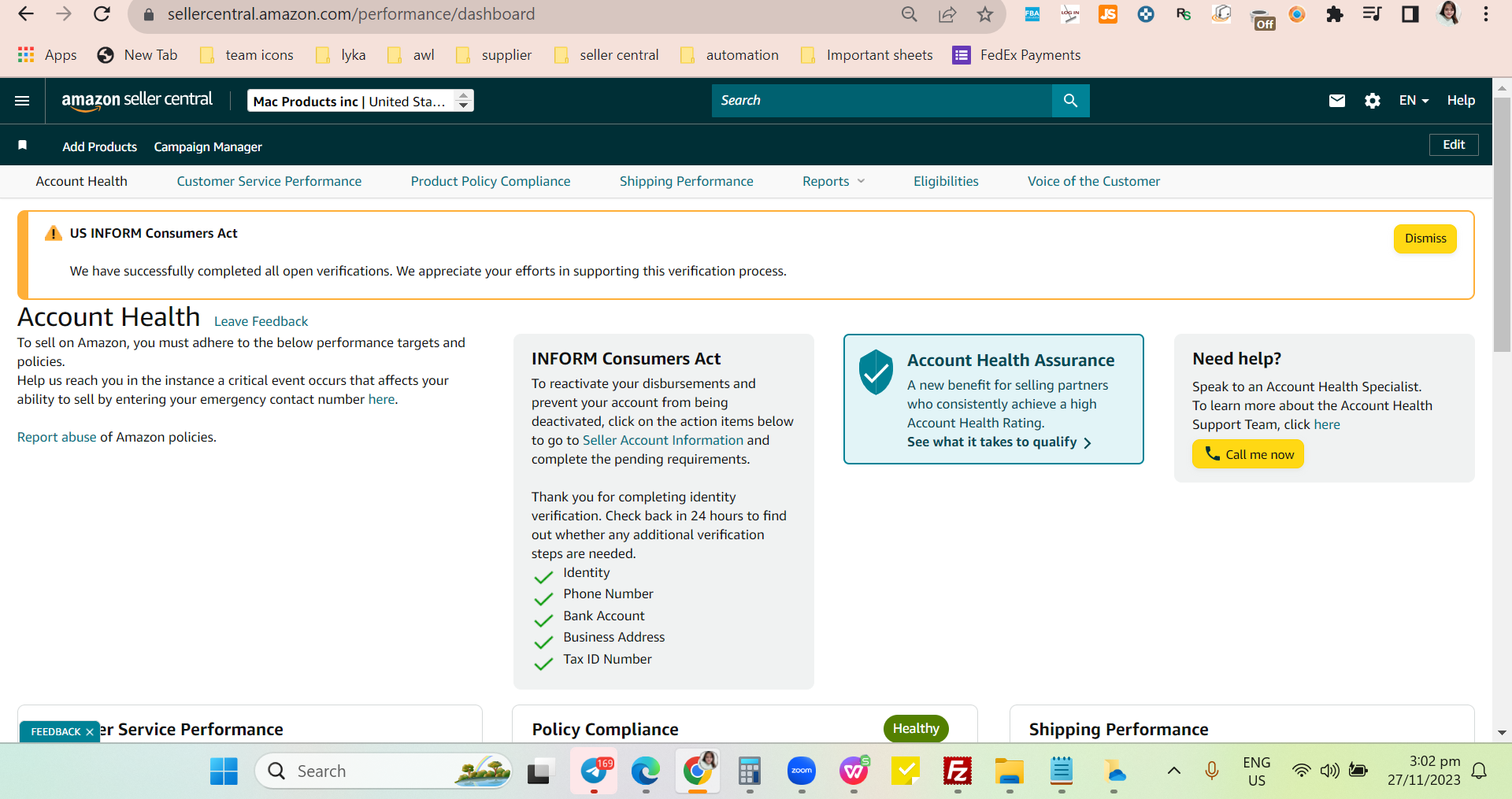Open Shipping Performance tab
The height and width of the screenshot is (799, 1512).
pos(687,181)
